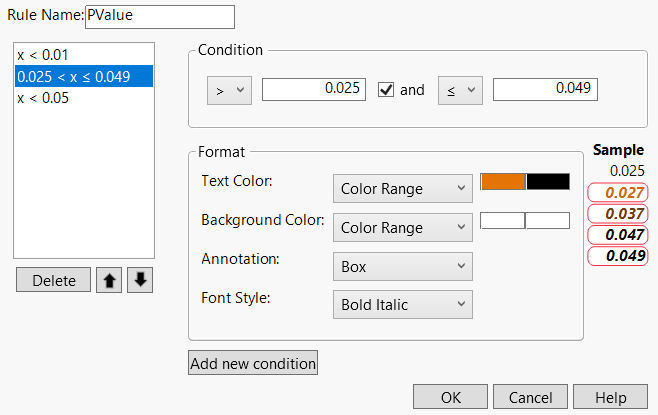Select the '0.025 < x ≤ 0.049' rule
Screen dimensions: 658x415
pyautogui.click(x=73, y=77)
